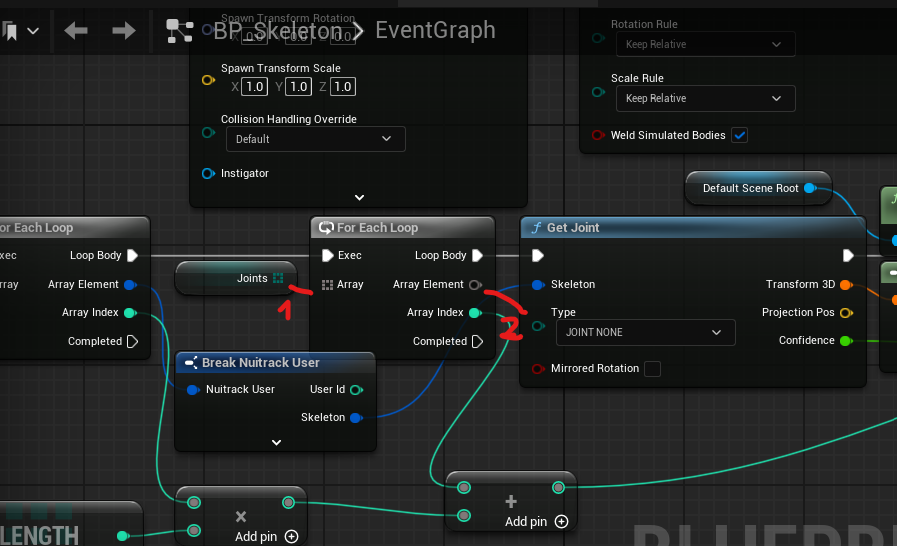Click the Mirrored Rotation red pin
This screenshot has height=546, width=897.
pos(538,369)
